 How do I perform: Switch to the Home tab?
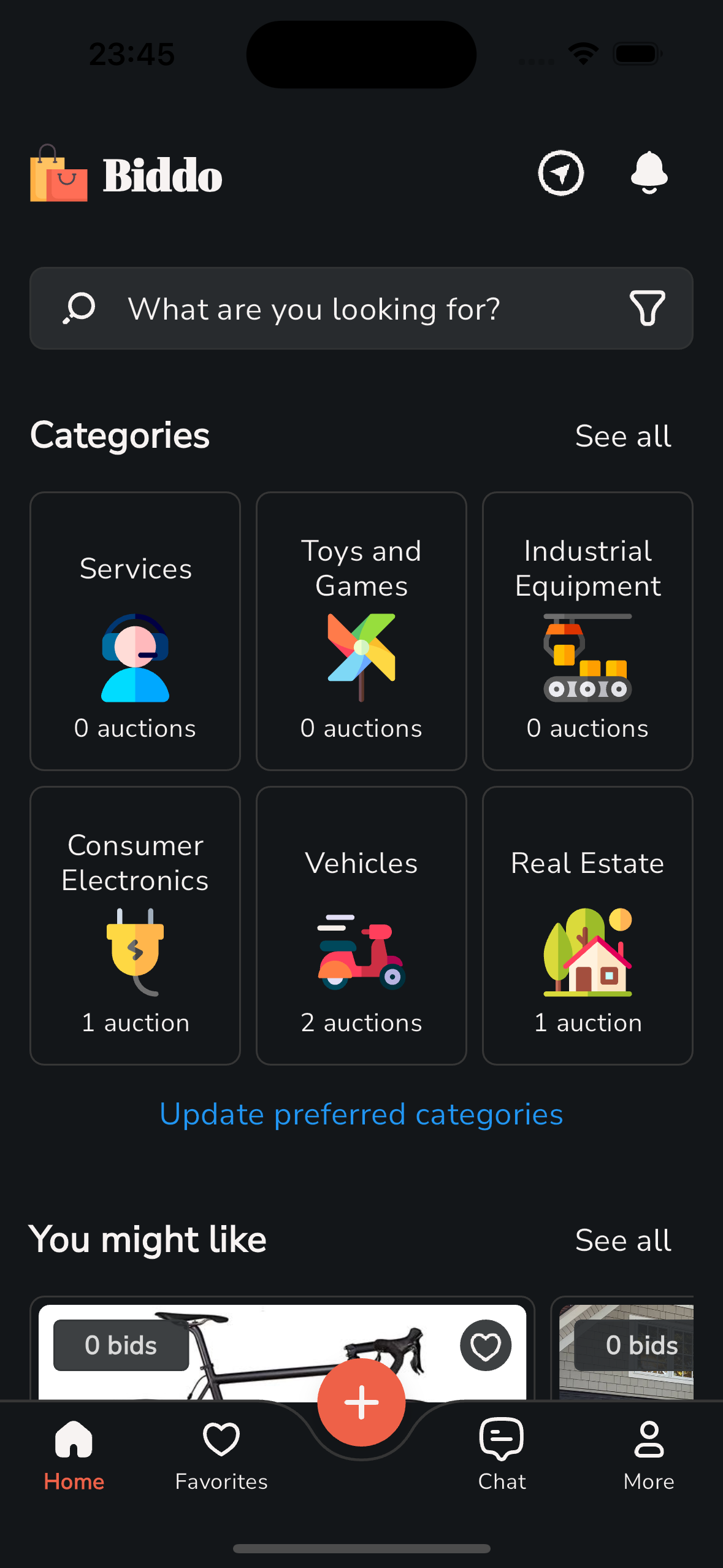click(x=74, y=1454)
